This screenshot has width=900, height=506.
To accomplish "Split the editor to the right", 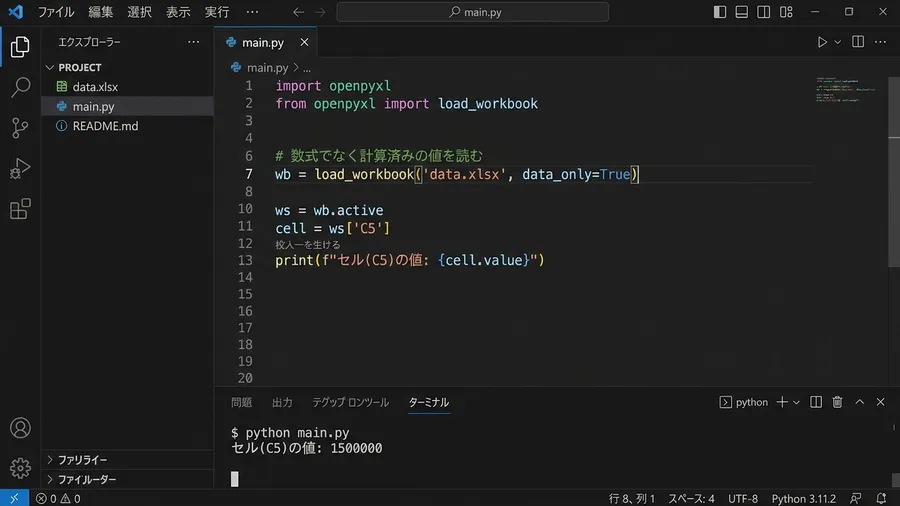I will point(858,42).
